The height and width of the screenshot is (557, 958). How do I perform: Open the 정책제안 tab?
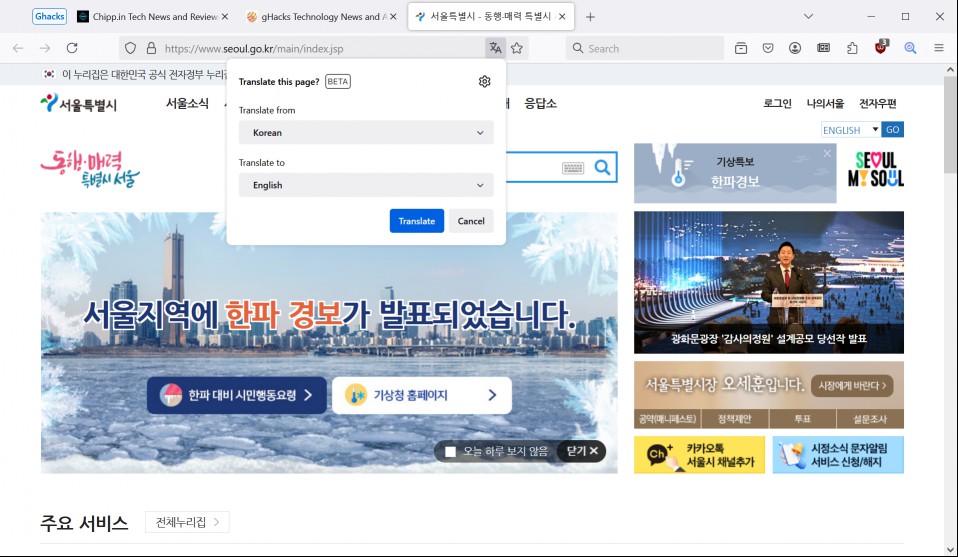point(735,419)
